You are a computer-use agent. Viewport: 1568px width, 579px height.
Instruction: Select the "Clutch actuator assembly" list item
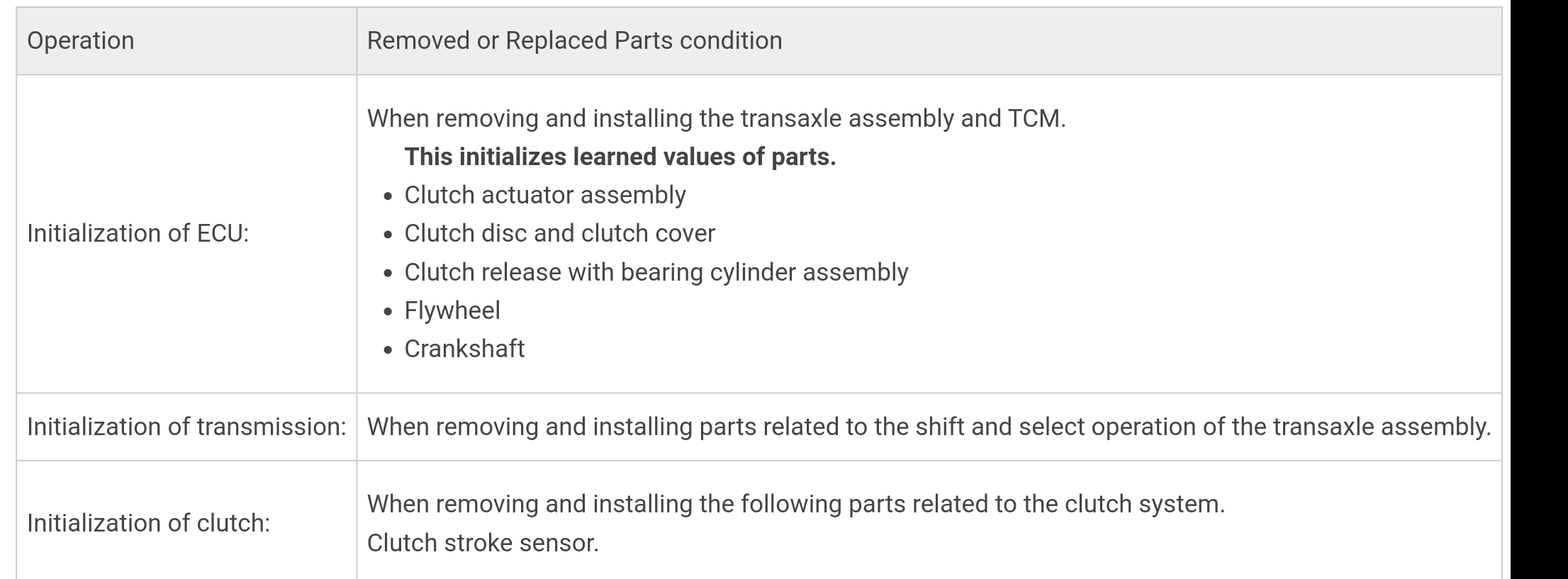coord(544,195)
